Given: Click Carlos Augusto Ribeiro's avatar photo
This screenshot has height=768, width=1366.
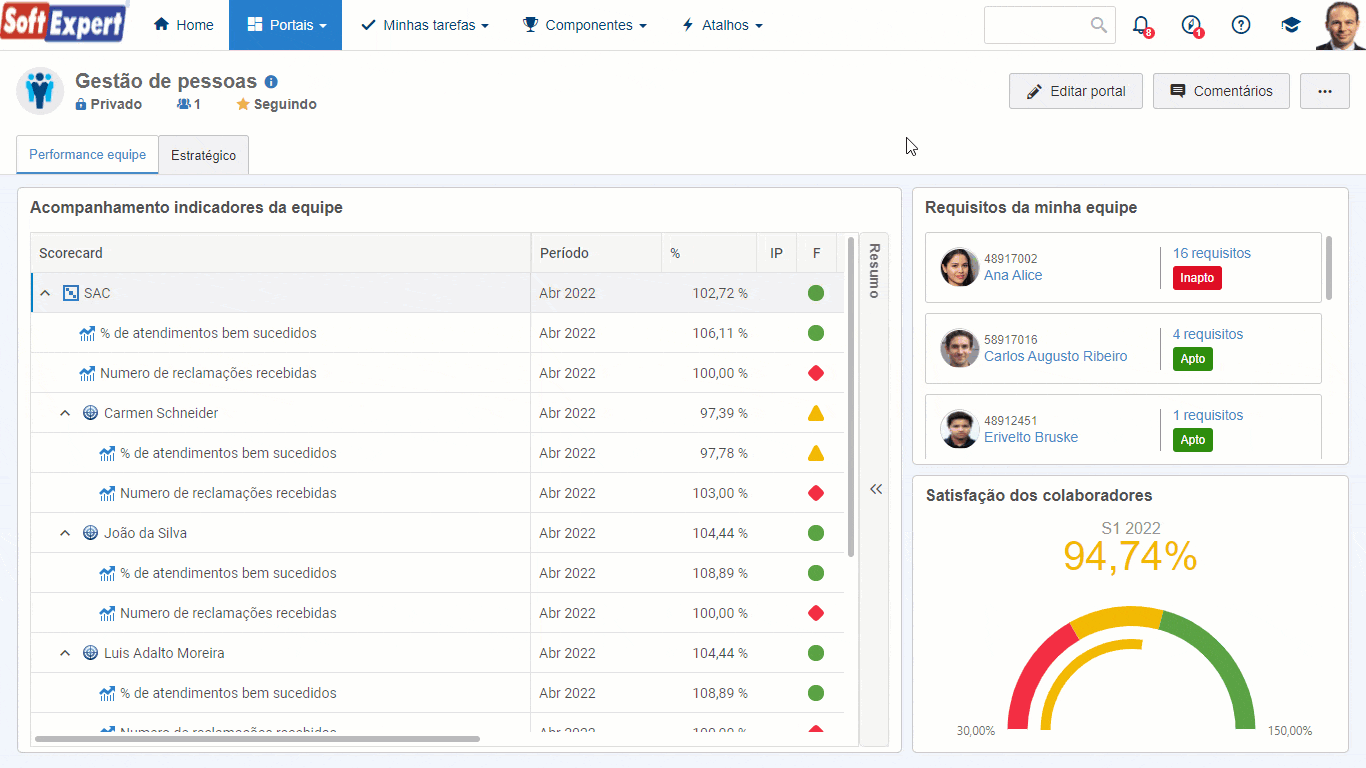Looking at the screenshot, I should (x=959, y=348).
